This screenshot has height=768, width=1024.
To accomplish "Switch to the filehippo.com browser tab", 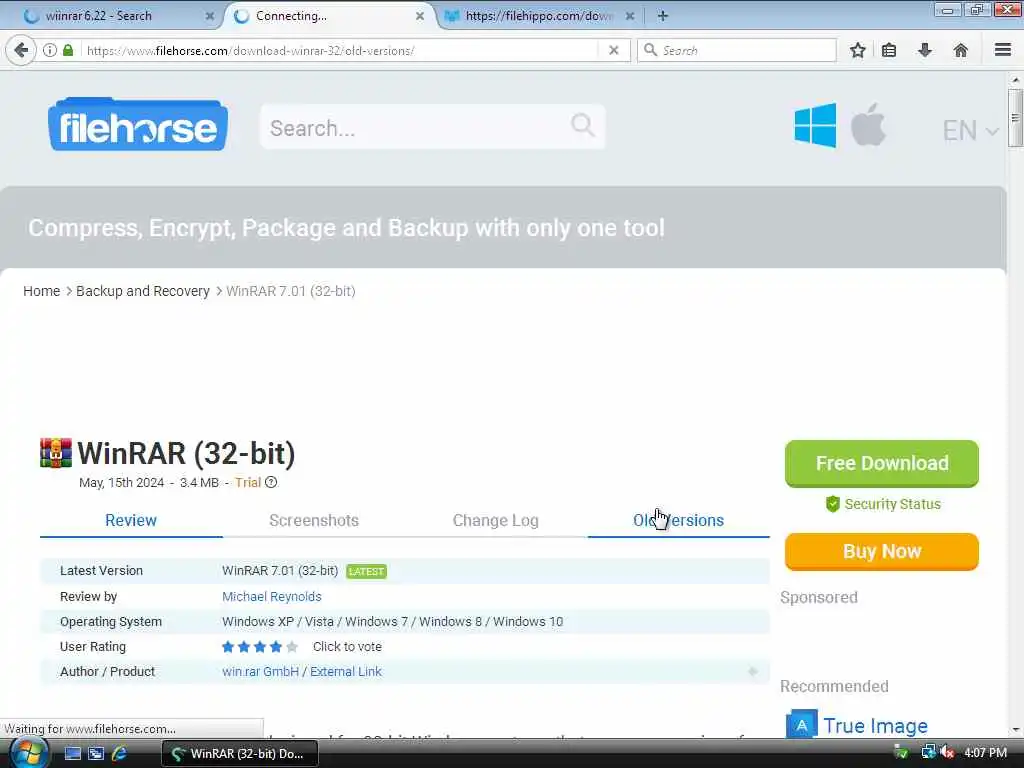I will (539, 16).
